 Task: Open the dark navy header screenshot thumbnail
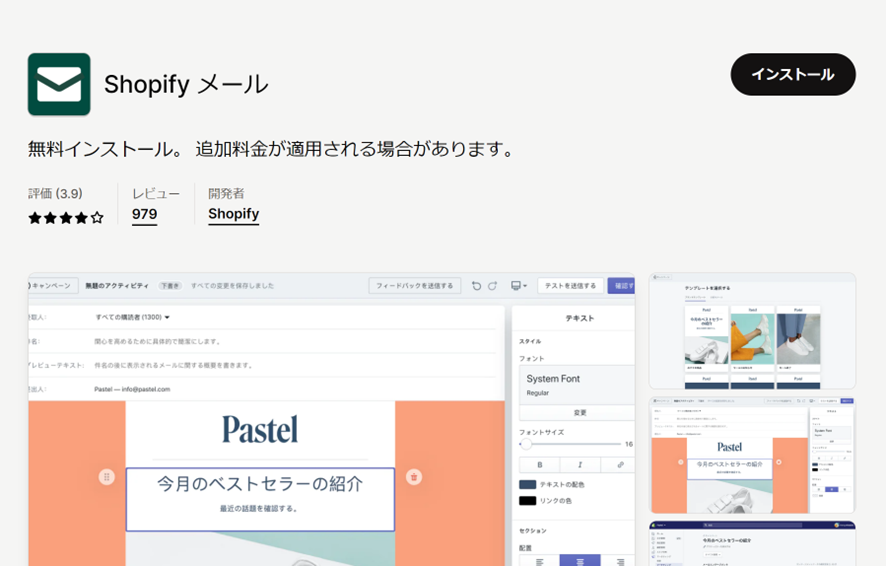point(752,543)
